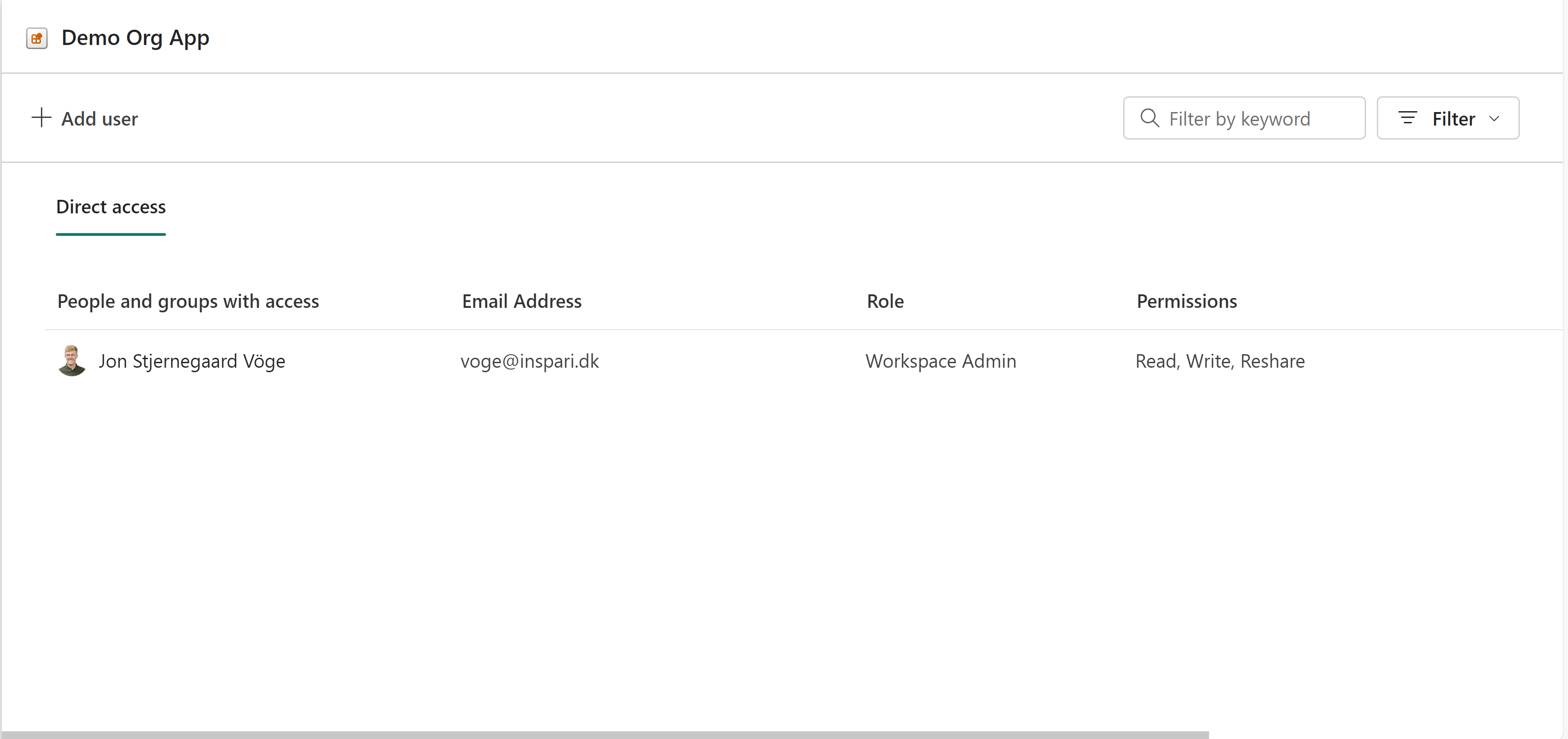Click the Demo Org App icon
1568x739 pixels.
click(36, 38)
